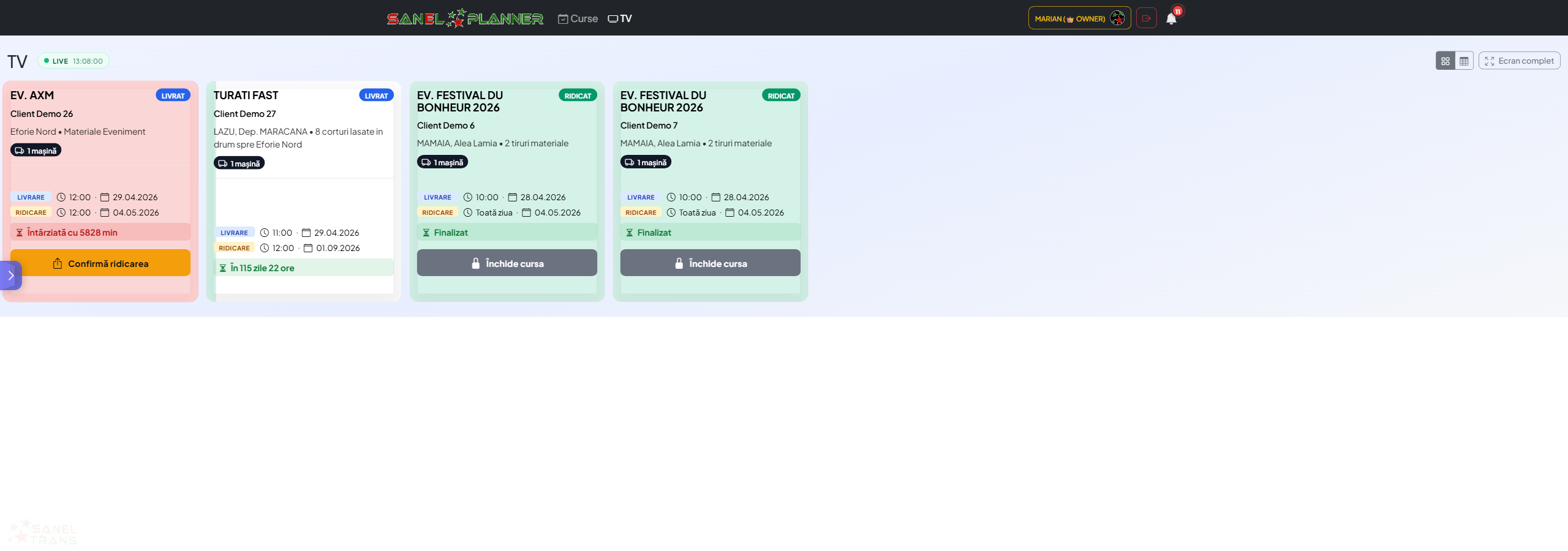Click the EV. AXM card title
1568x551 pixels.
tap(32, 96)
